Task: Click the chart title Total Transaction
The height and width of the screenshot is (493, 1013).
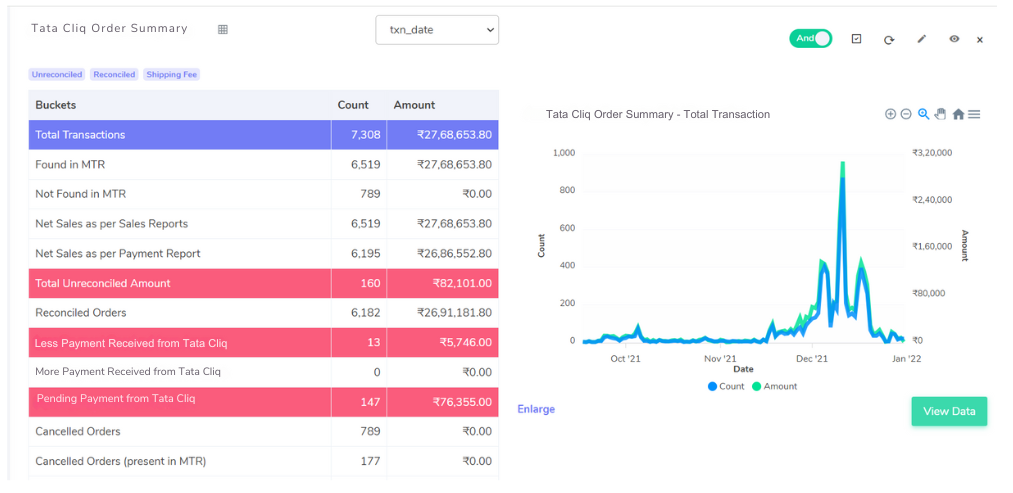Action: click(x=658, y=114)
